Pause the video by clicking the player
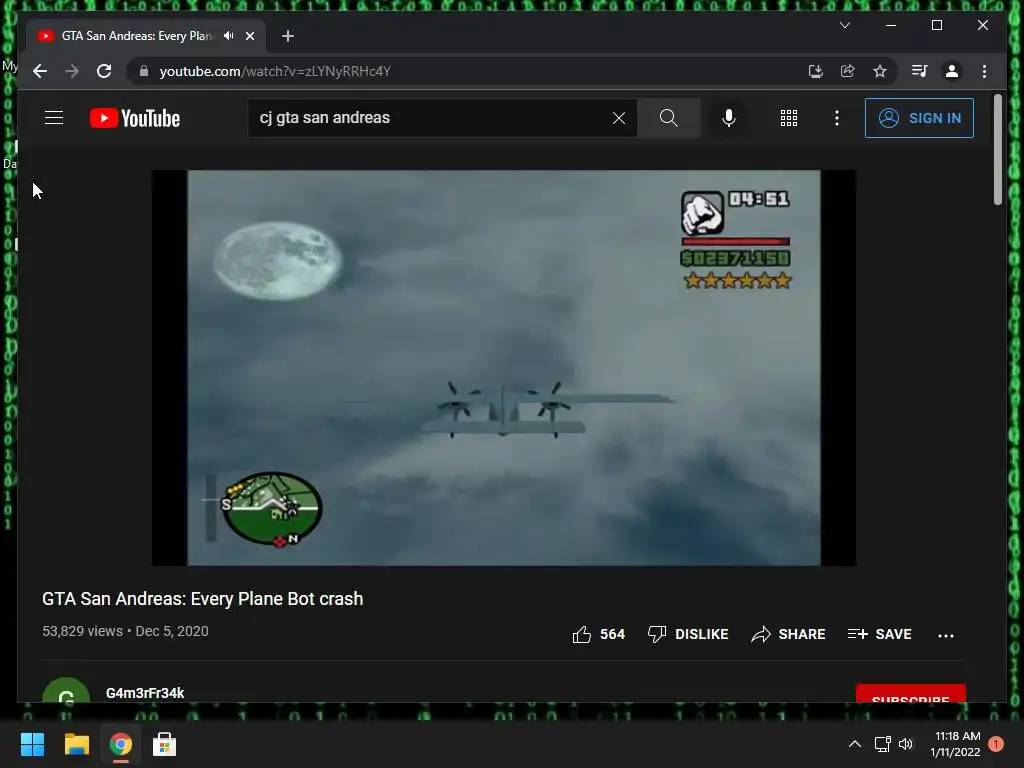Image resolution: width=1024 pixels, height=768 pixels. (504, 368)
